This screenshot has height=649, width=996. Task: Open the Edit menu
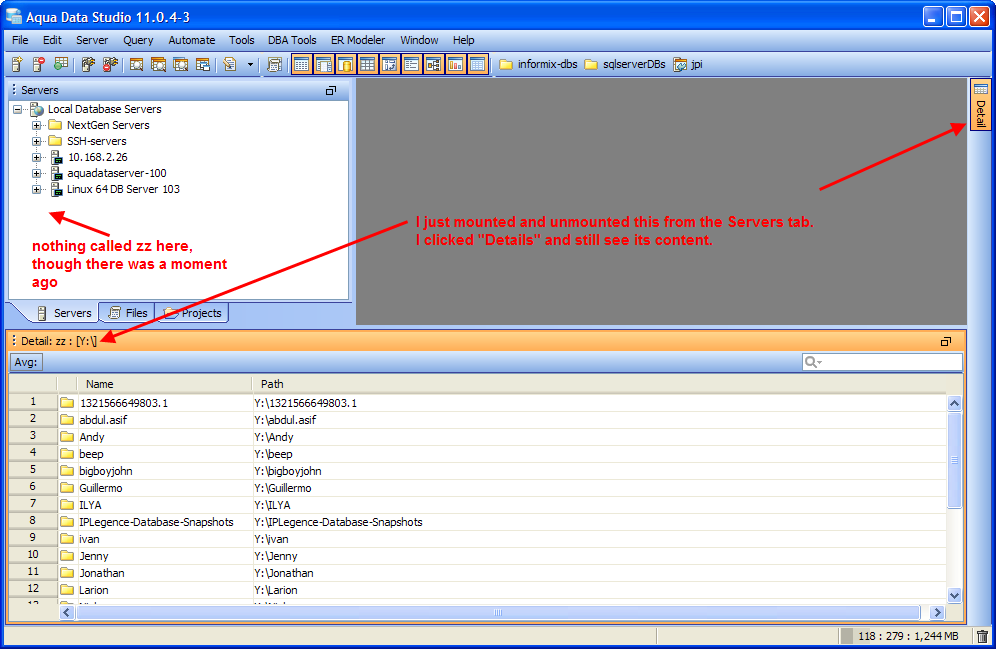click(x=52, y=40)
